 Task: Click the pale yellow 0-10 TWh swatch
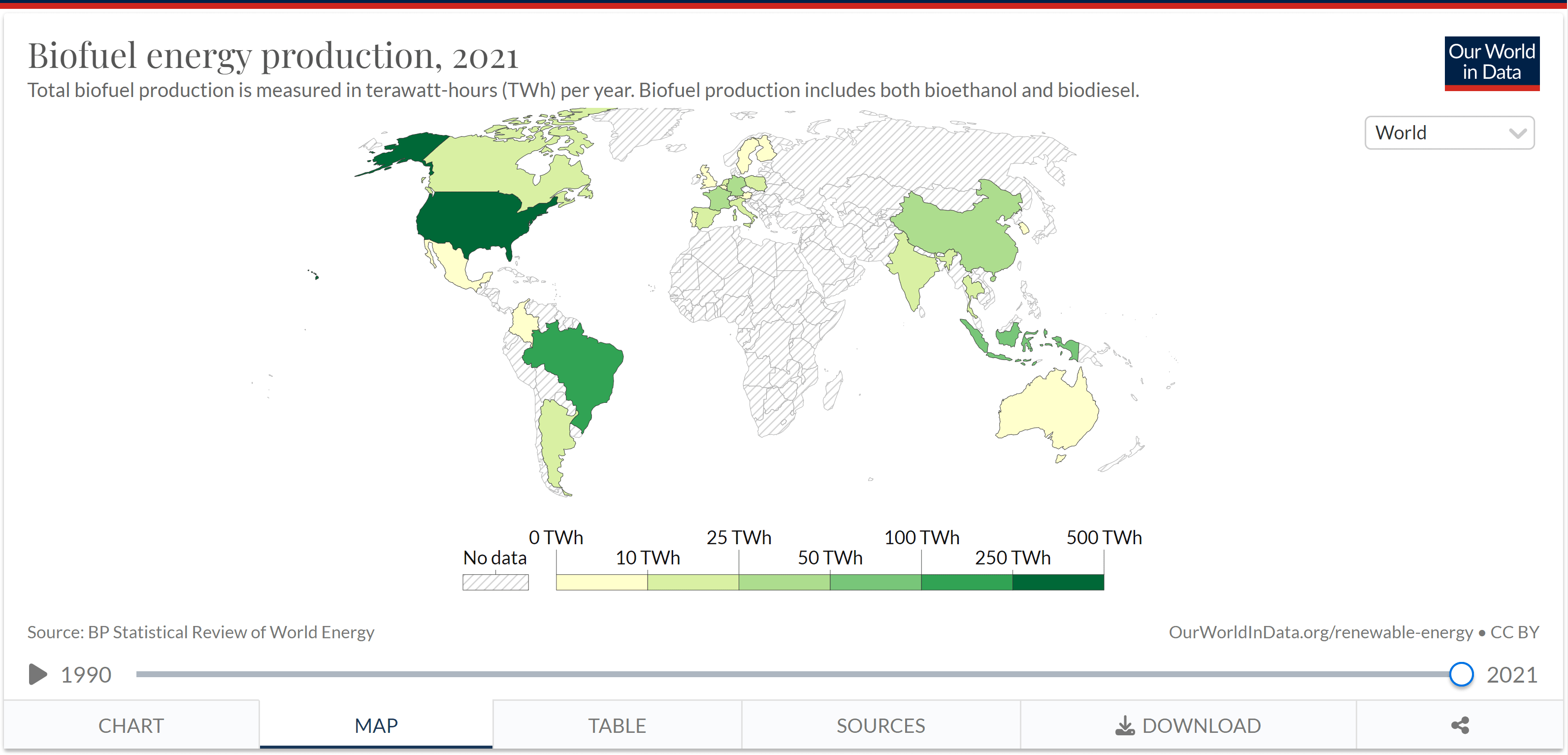(601, 582)
